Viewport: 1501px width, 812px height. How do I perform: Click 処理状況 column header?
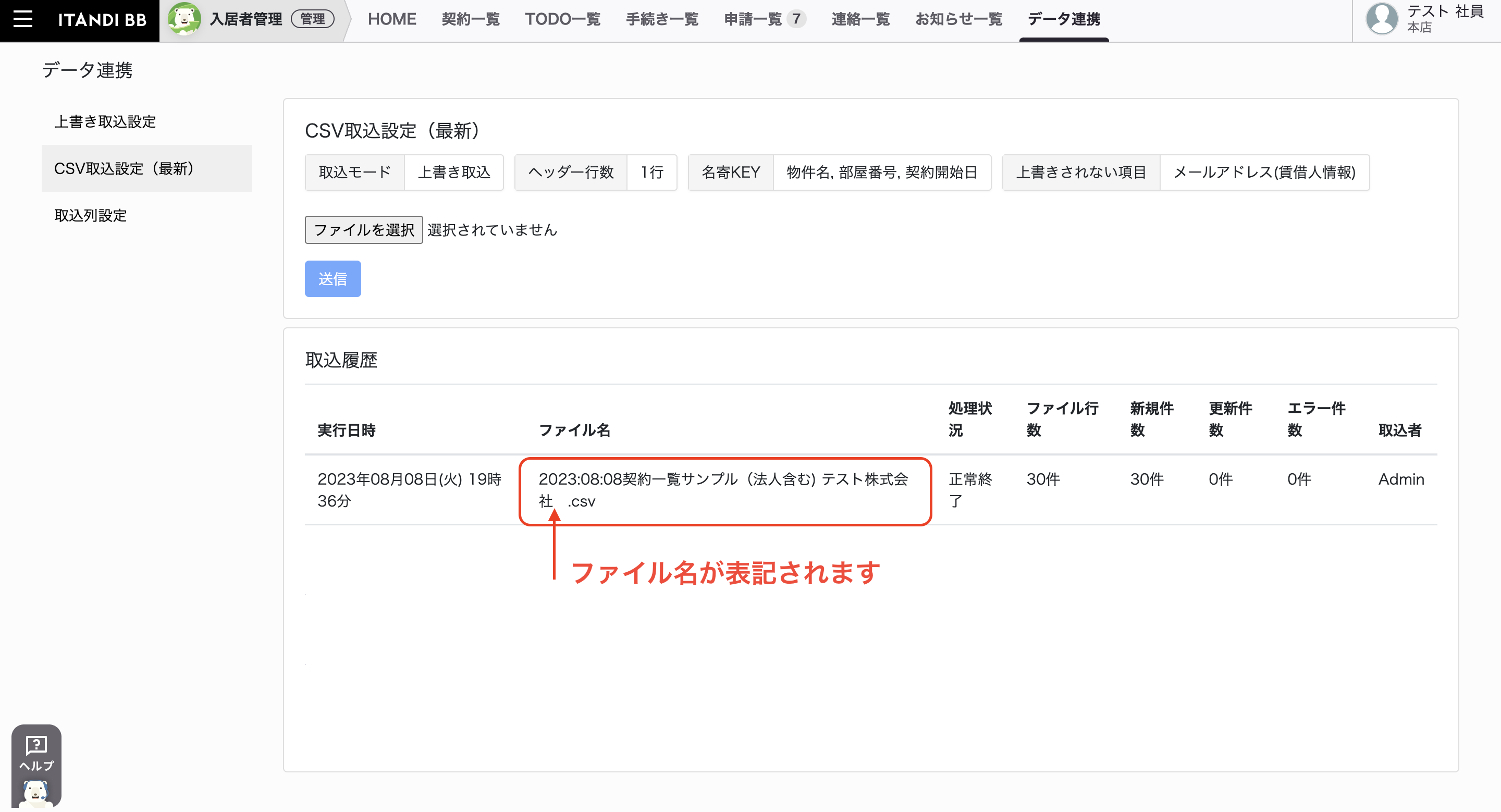pos(970,420)
